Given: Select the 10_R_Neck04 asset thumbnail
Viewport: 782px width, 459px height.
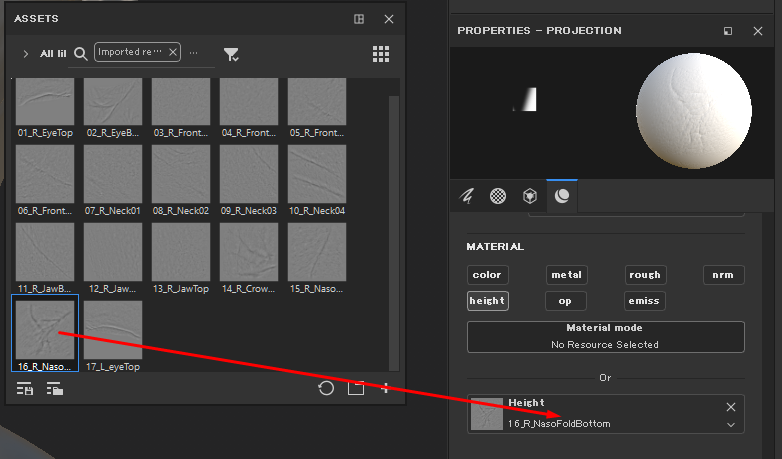Looking at the screenshot, I should click(317, 174).
